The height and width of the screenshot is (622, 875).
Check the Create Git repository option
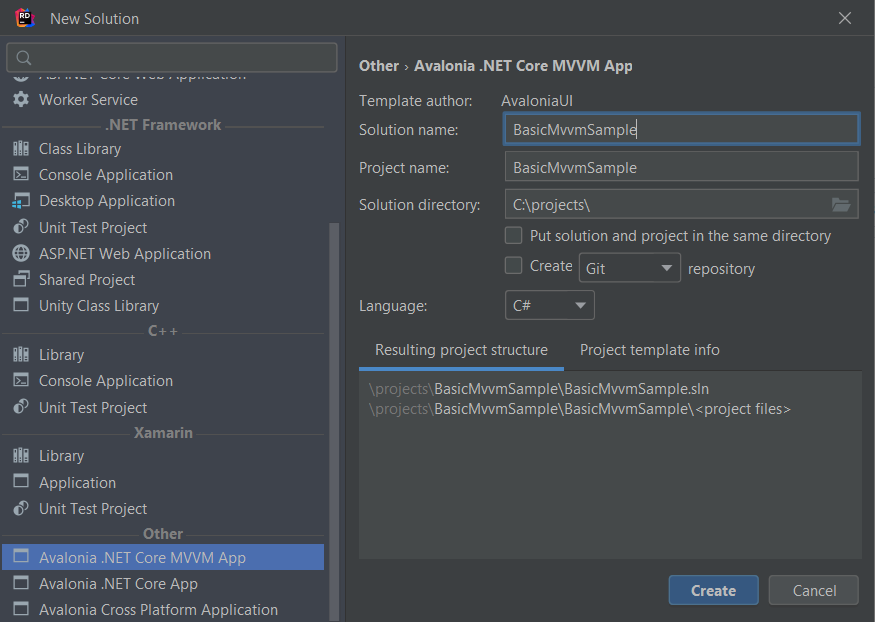(x=513, y=268)
